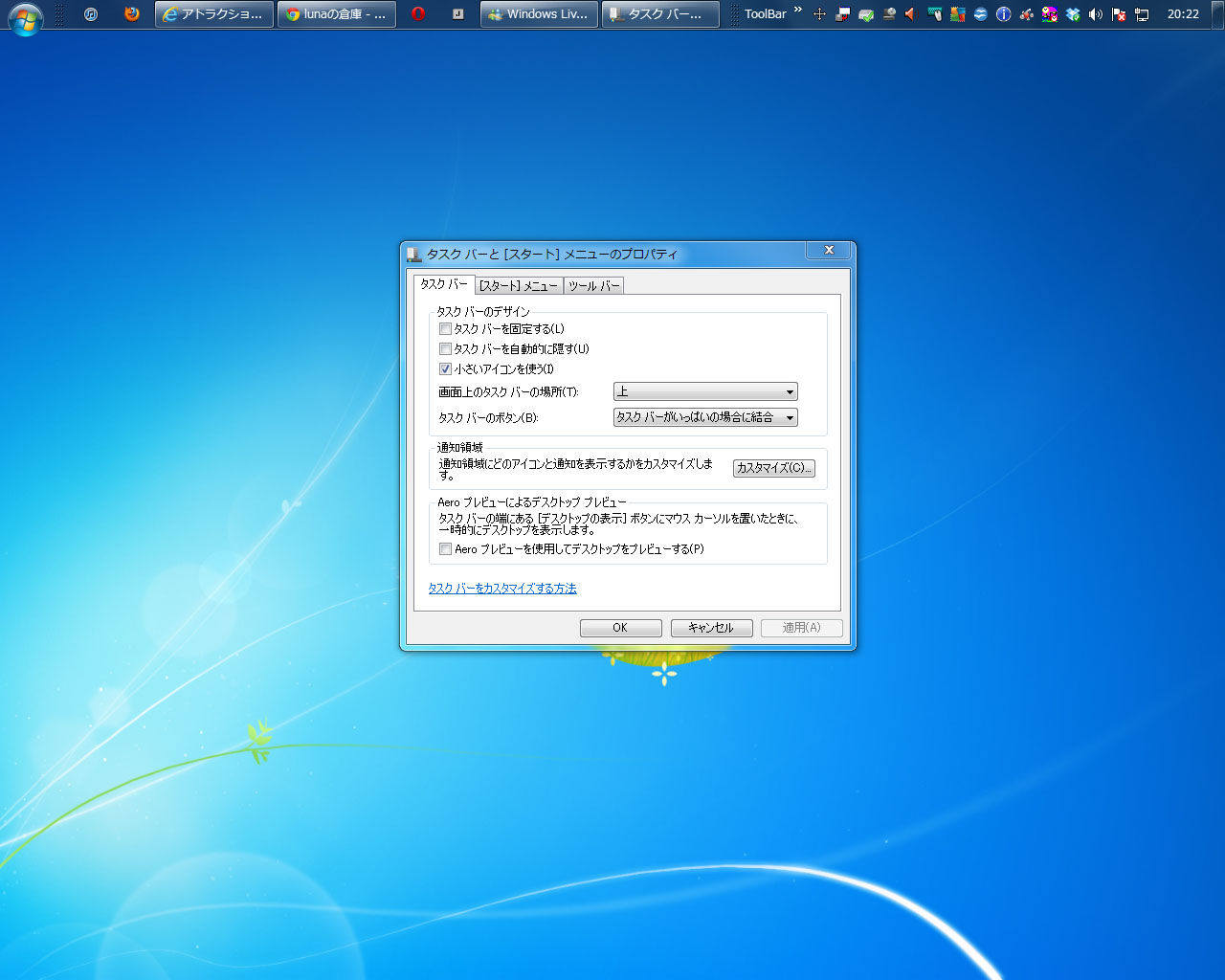Click the キャンセル button
This screenshot has height=980, width=1225.
coord(711,628)
